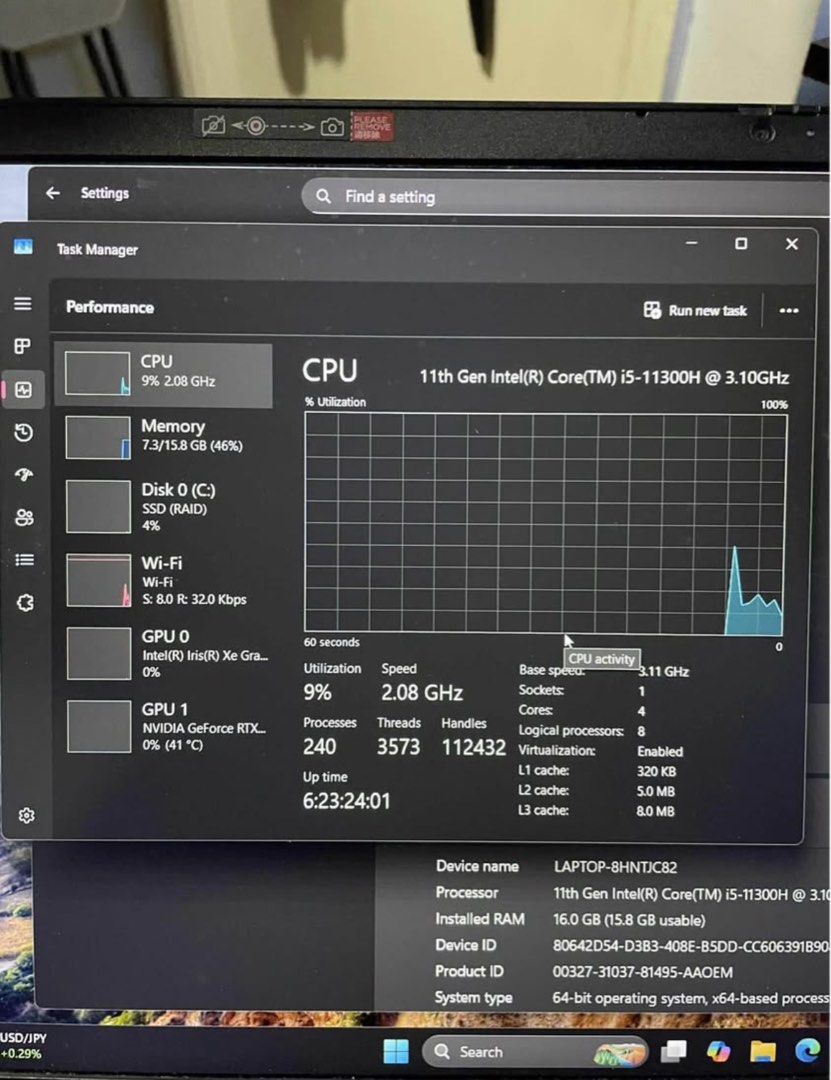Open the Task Manager hamburger navigation menu
Viewport: 831px width, 1080px height.
pyautogui.click(x=23, y=304)
